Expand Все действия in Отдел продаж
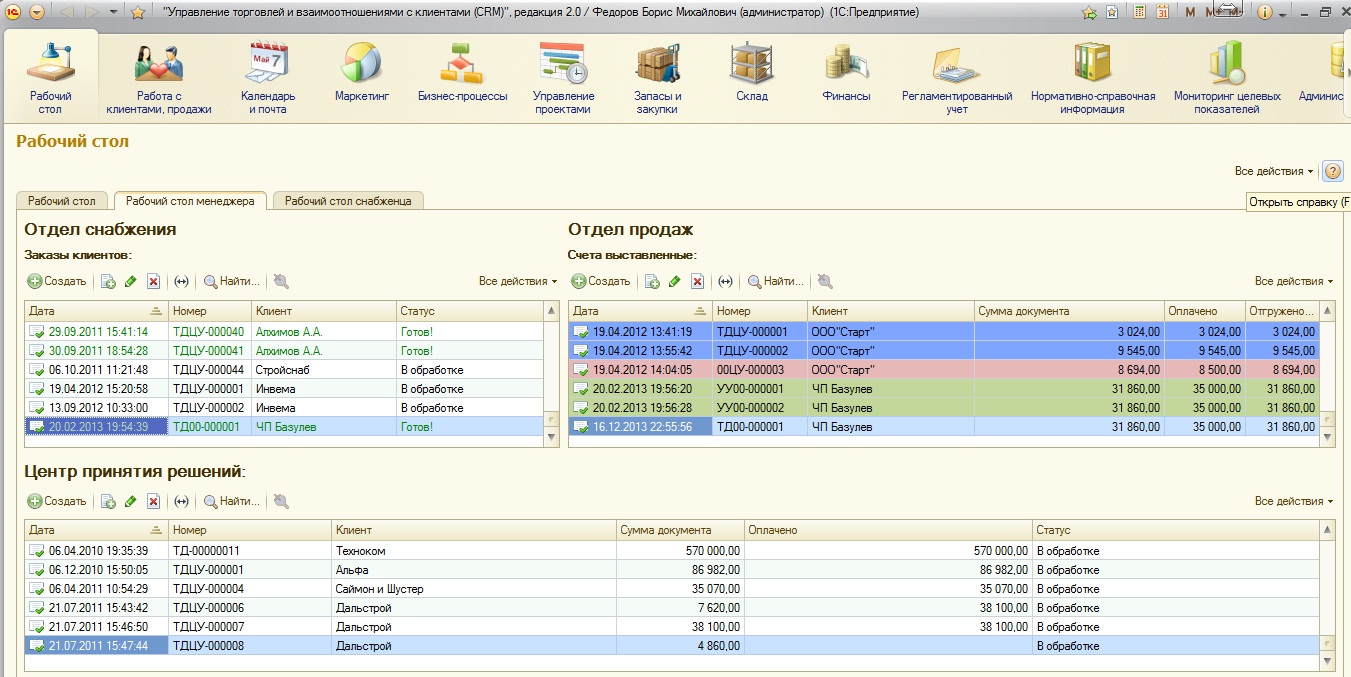 1294,281
